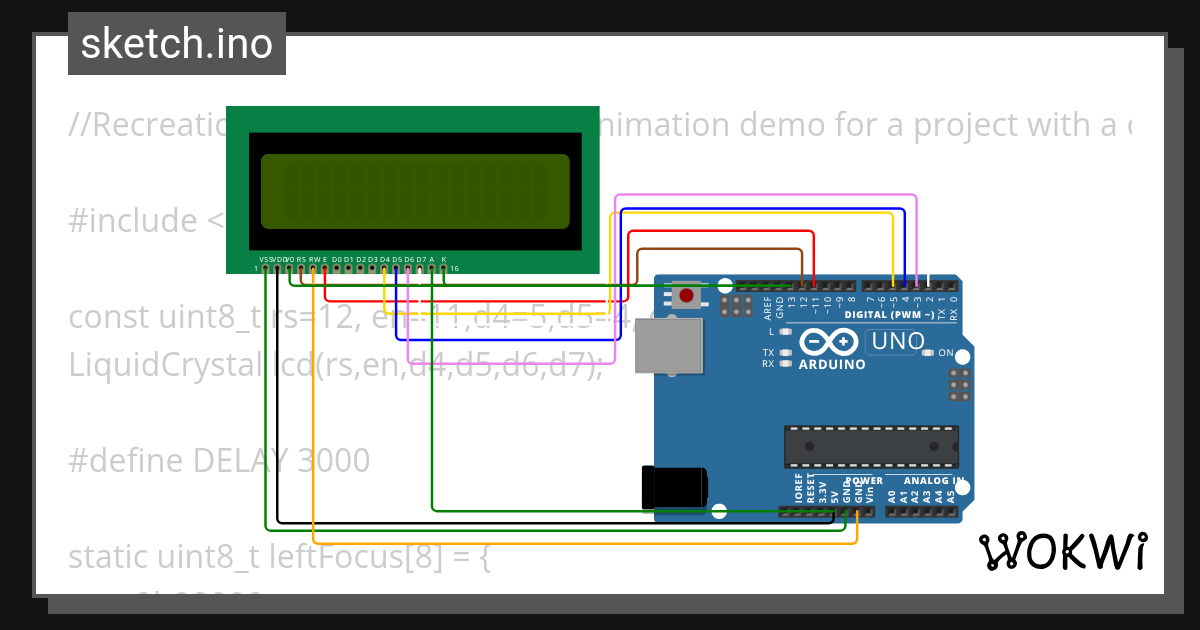Click analog pin A0 on the Arduino
Viewport: 1200px width, 630px height.
tap(892, 511)
